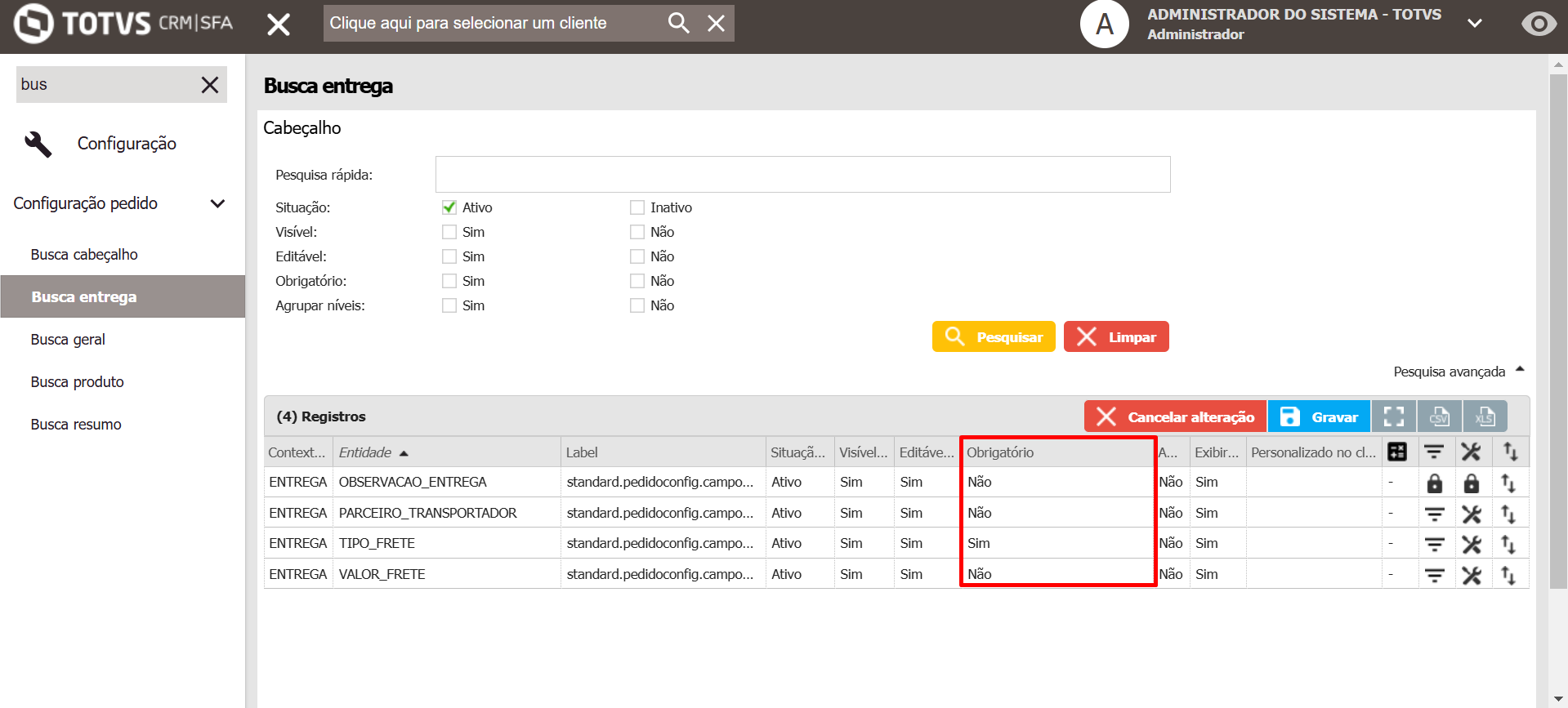This screenshot has height=708, width=1568.
Task: Click order arrows in TIPO_FRETE row
Action: pyautogui.click(x=1508, y=544)
